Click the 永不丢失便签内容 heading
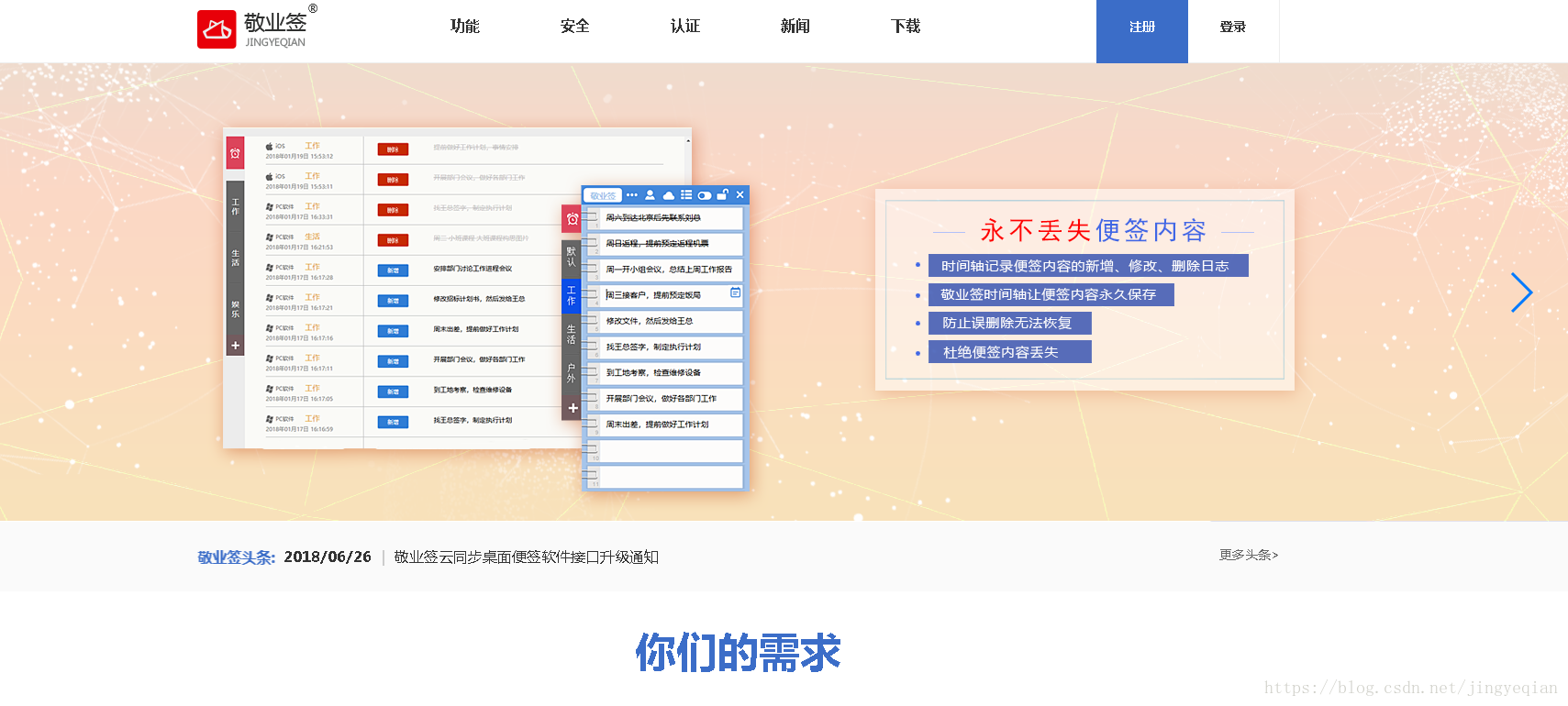The height and width of the screenshot is (706, 1568). pos(1094,230)
